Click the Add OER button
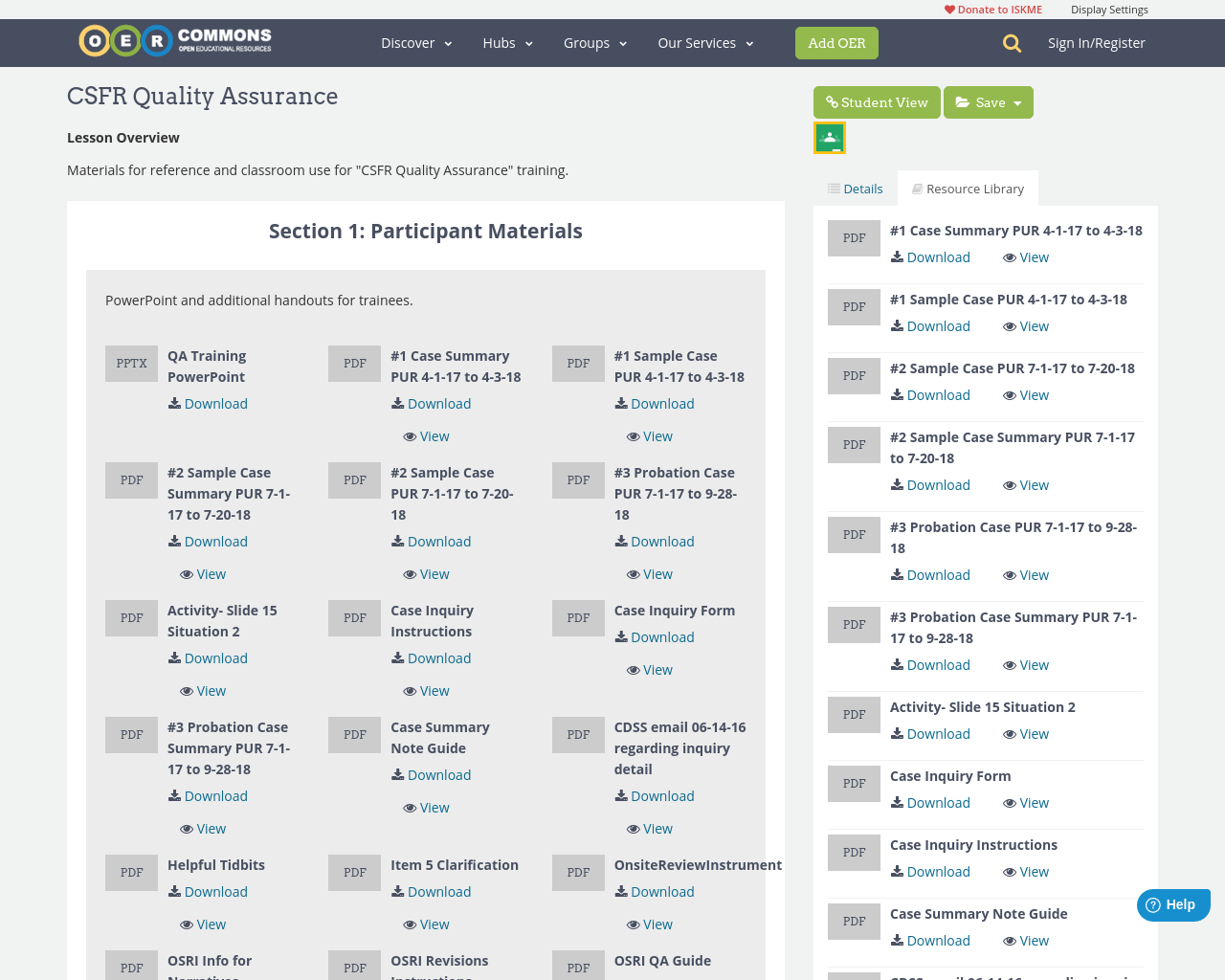The height and width of the screenshot is (980, 1225). (x=835, y=43)
